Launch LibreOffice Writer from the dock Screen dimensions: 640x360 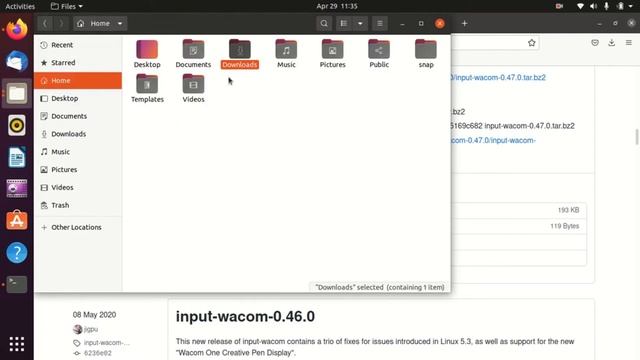pos(17,157)
